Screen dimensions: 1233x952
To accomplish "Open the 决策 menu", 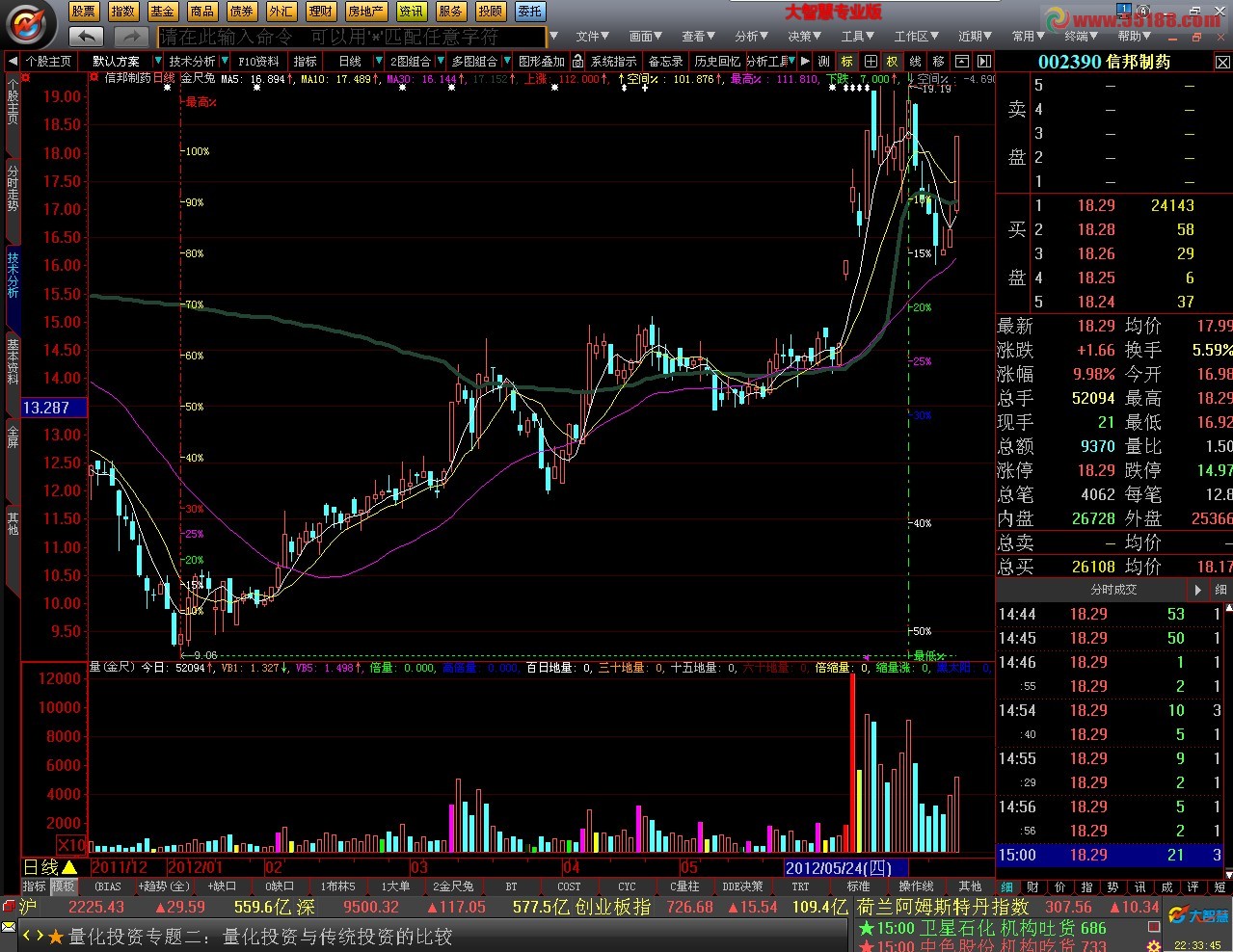I will click(x=804, y=37).
